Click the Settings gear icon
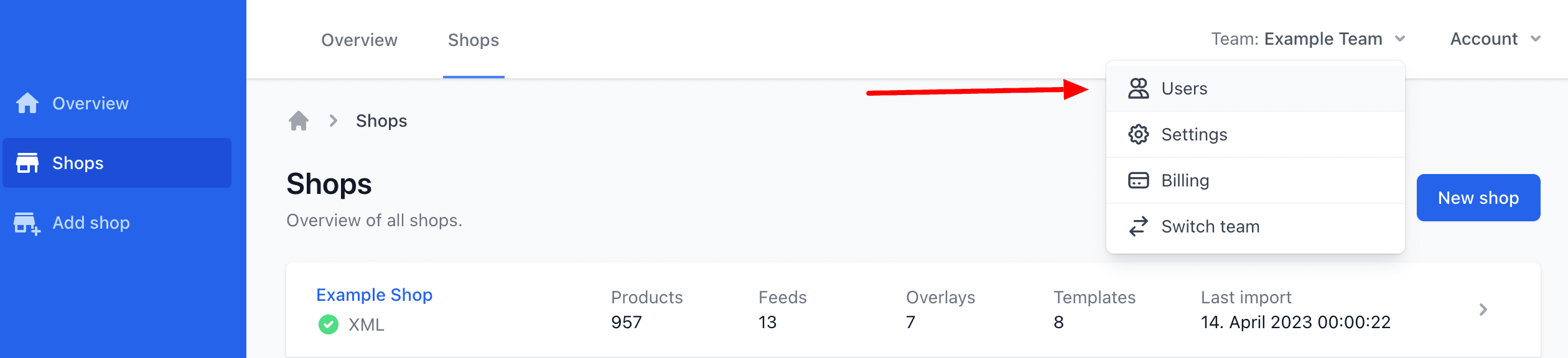1568x358 pixels. [1139, 134]
